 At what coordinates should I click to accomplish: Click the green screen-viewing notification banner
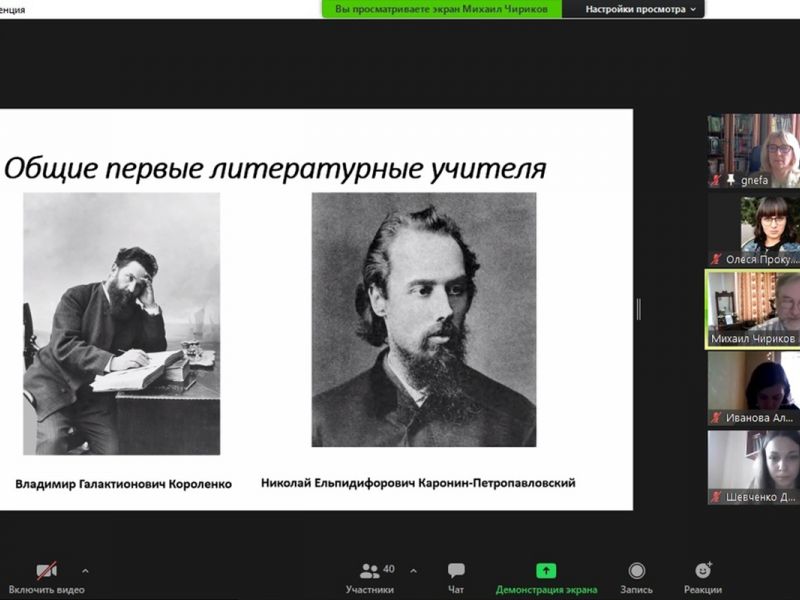click(441, 9)
